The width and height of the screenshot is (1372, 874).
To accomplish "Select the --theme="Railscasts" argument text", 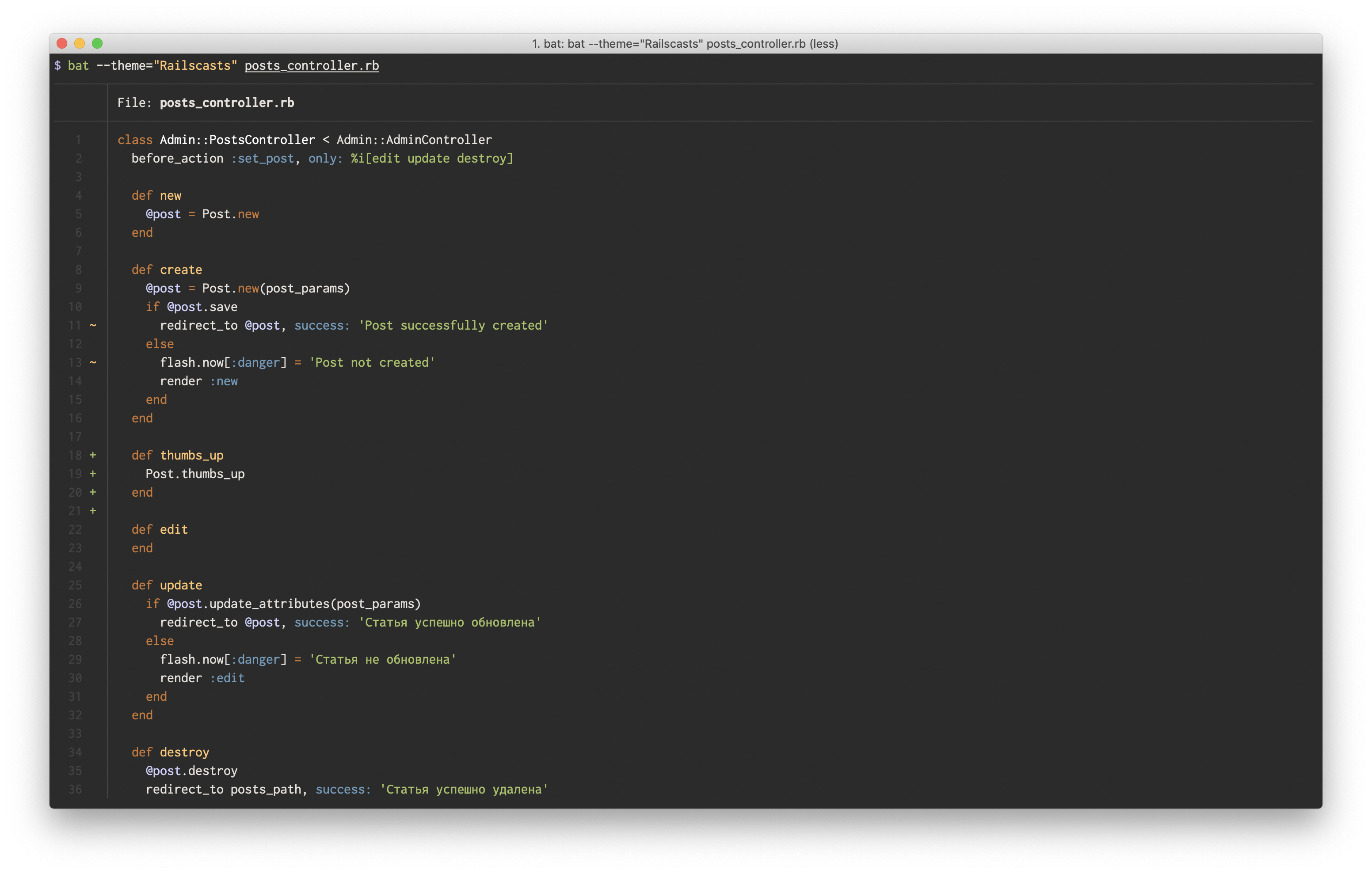I will tap(167, 65).
